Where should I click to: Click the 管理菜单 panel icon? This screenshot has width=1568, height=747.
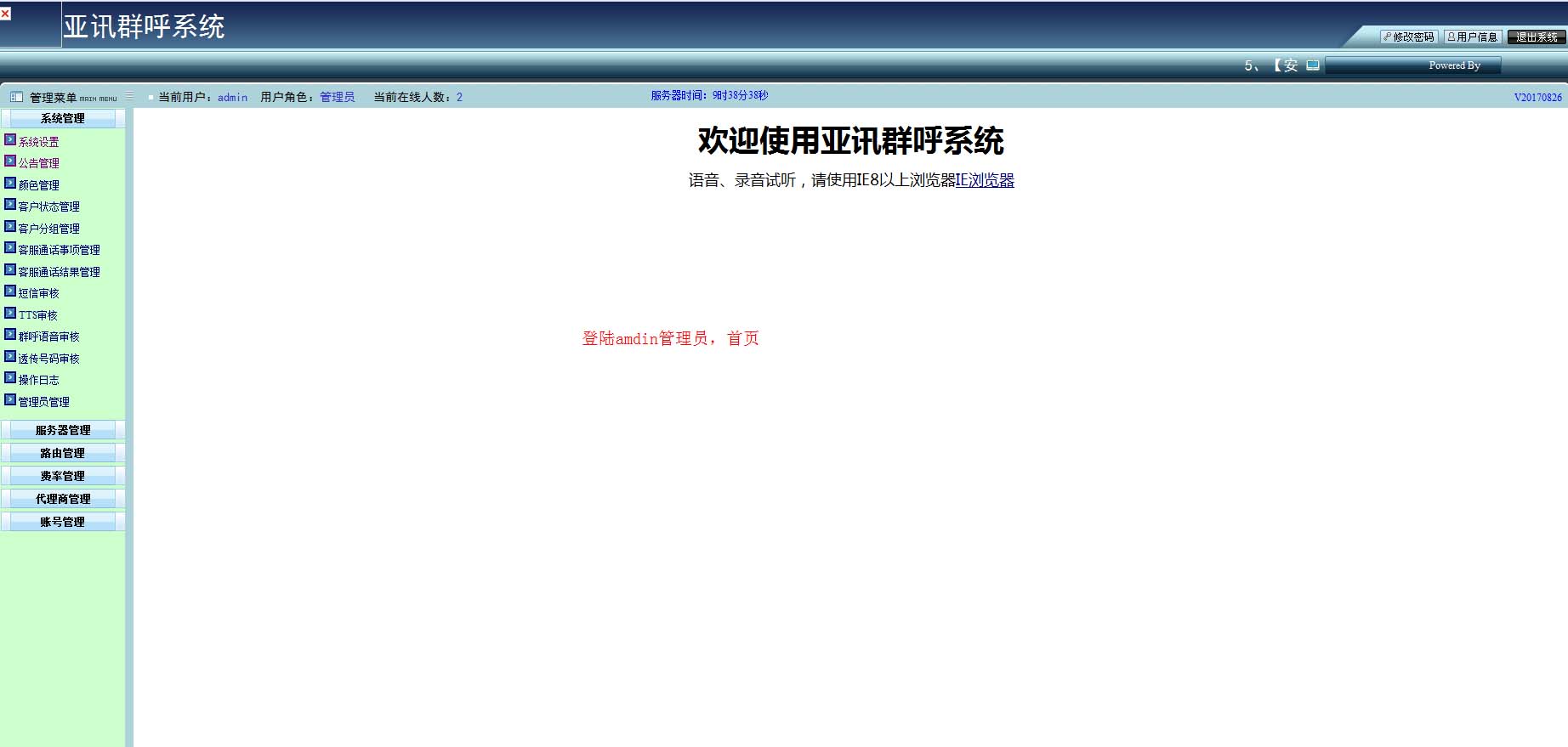(x=16, y=97)
